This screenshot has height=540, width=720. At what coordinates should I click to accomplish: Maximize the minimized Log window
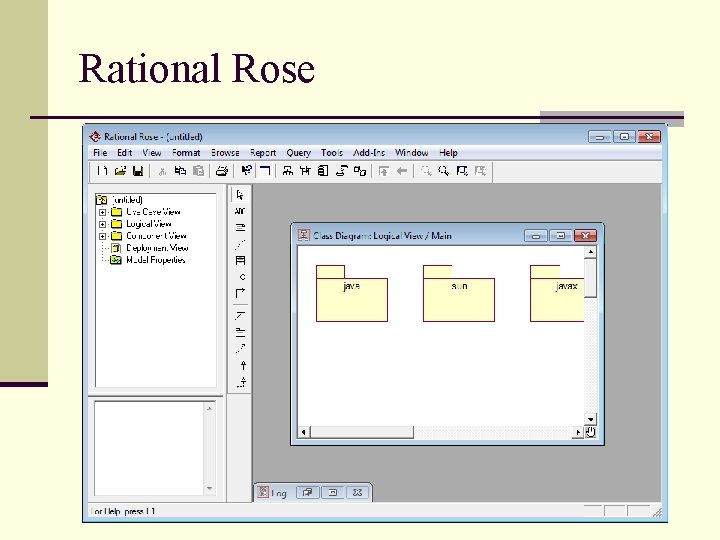tap(332, 492)
